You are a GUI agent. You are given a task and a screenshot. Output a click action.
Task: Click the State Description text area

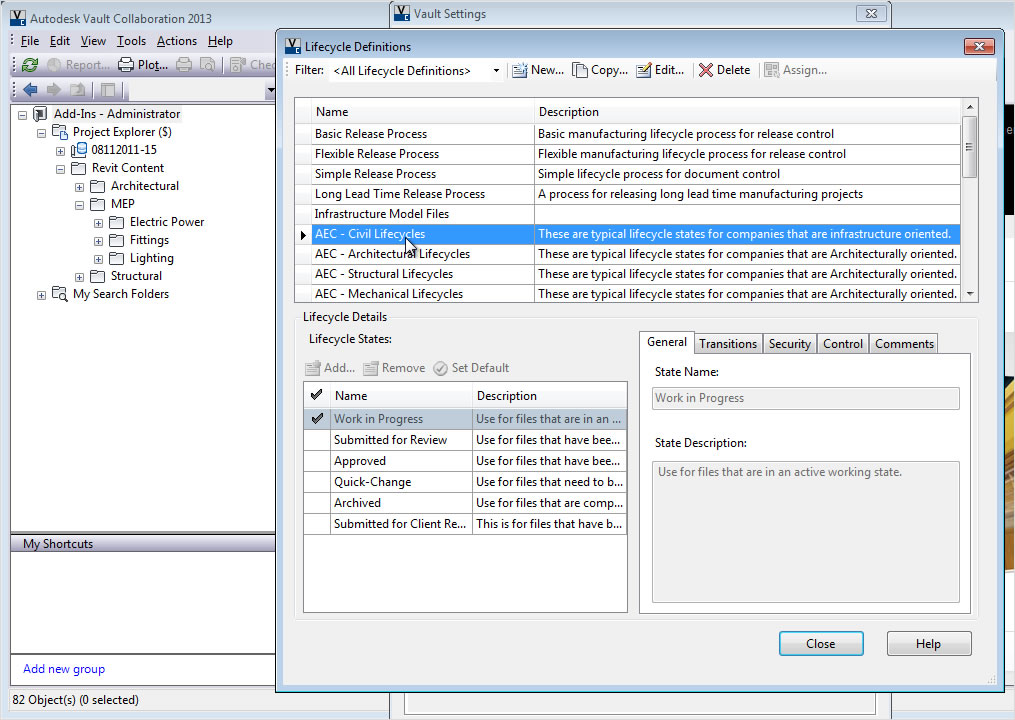tap(805, 532)
